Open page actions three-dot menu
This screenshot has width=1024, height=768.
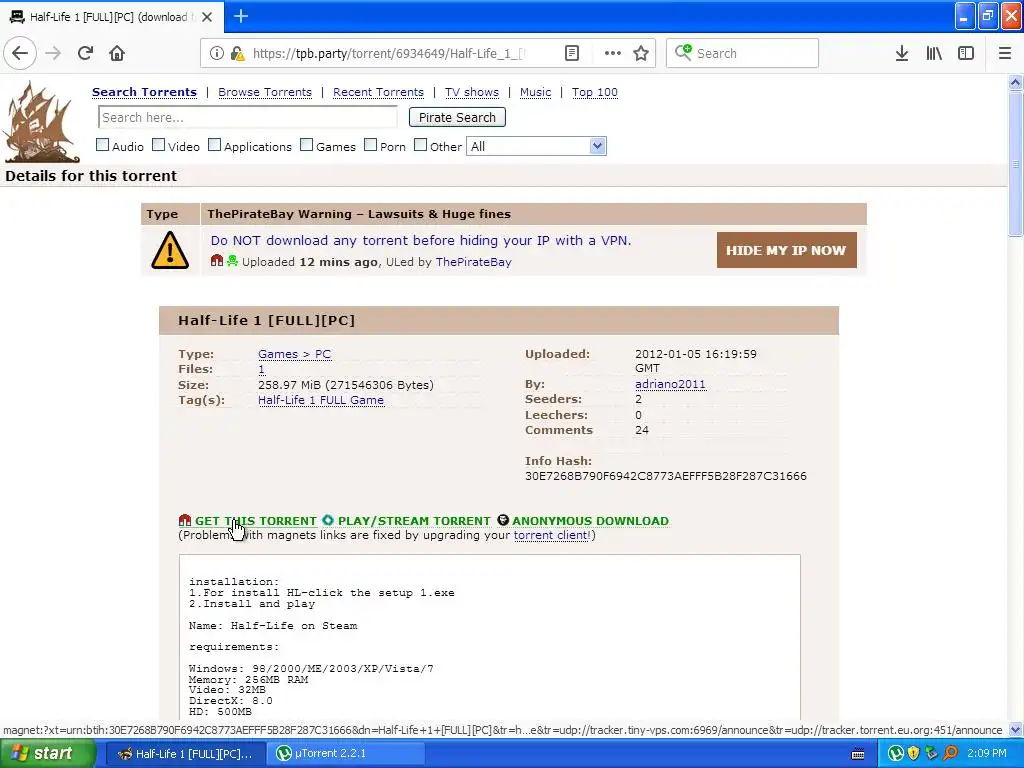coord(613,53)
